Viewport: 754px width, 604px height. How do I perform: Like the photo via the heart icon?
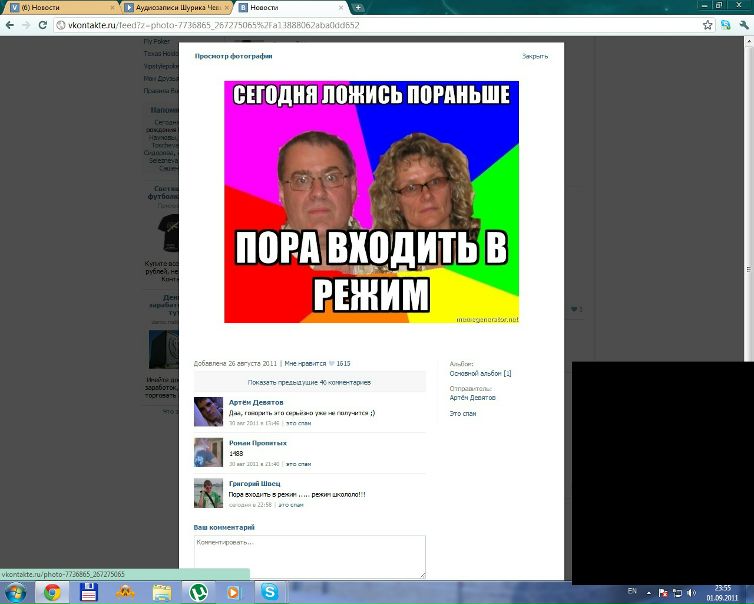332,364
